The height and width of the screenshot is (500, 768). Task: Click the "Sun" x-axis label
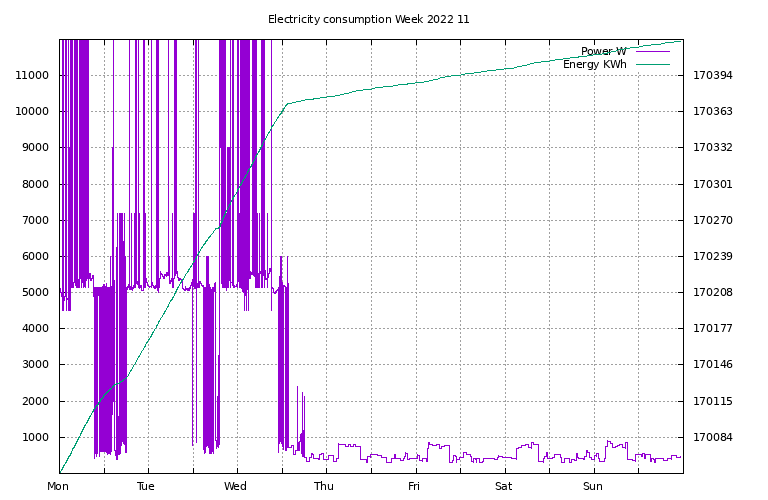click(x=593, y=486)
